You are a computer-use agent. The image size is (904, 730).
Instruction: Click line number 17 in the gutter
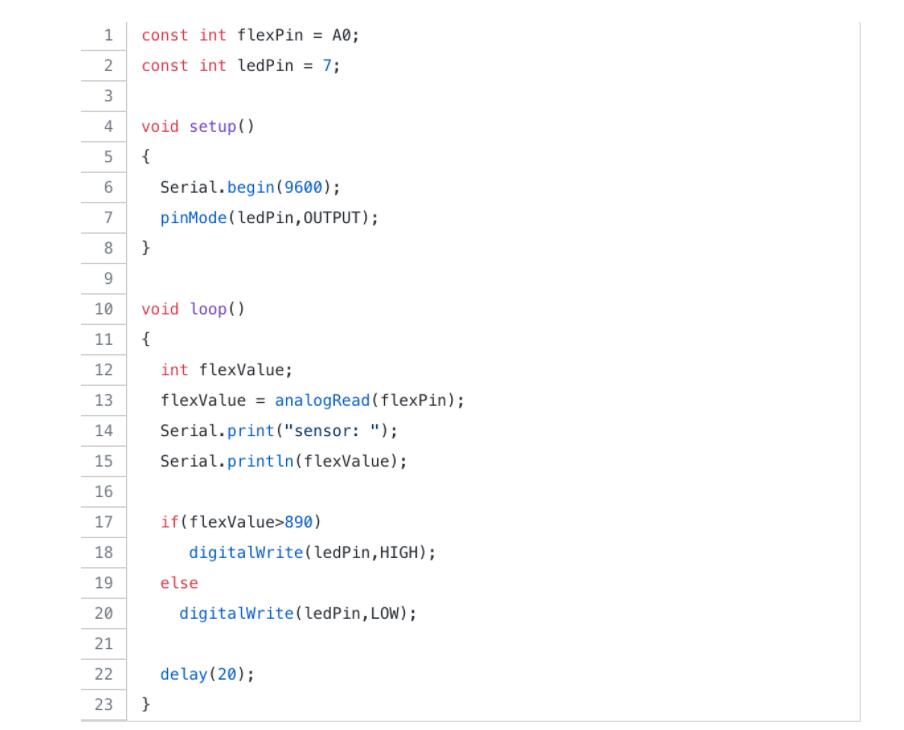point(104,522)
